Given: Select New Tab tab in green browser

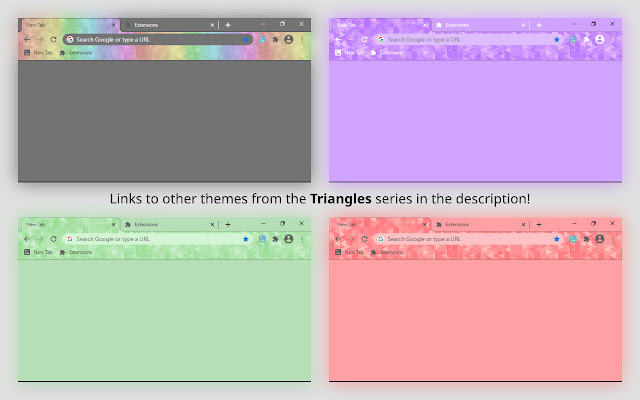Looking at the screenshot, I should point(69,224).
